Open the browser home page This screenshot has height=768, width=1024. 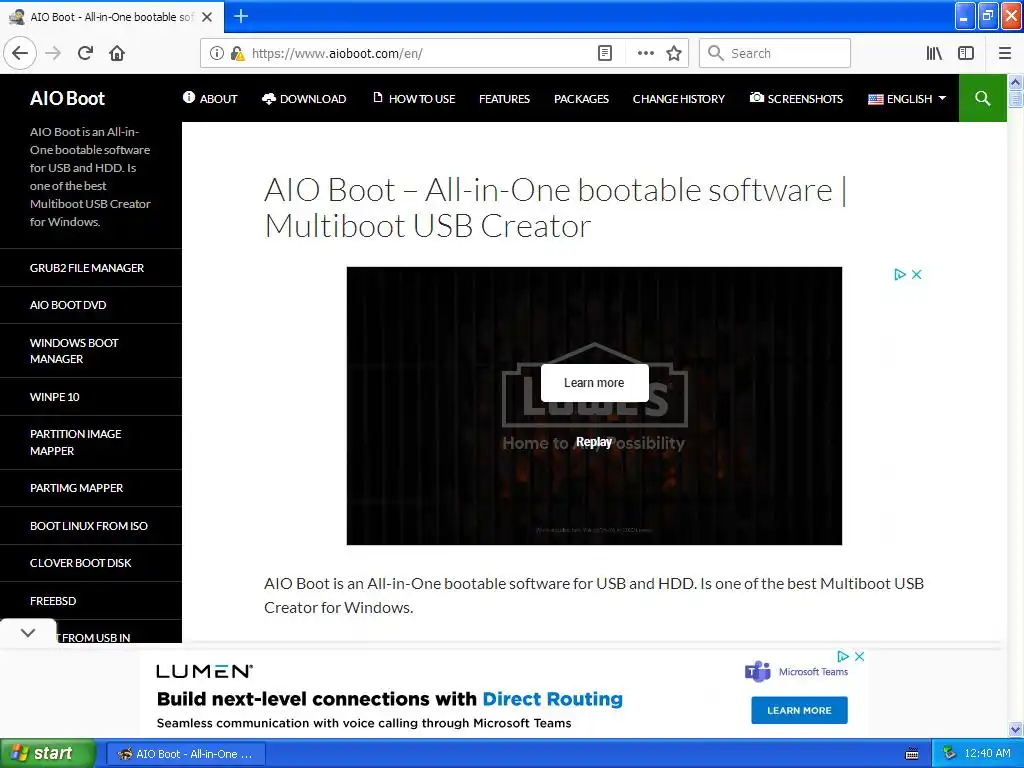pos(117,53)
